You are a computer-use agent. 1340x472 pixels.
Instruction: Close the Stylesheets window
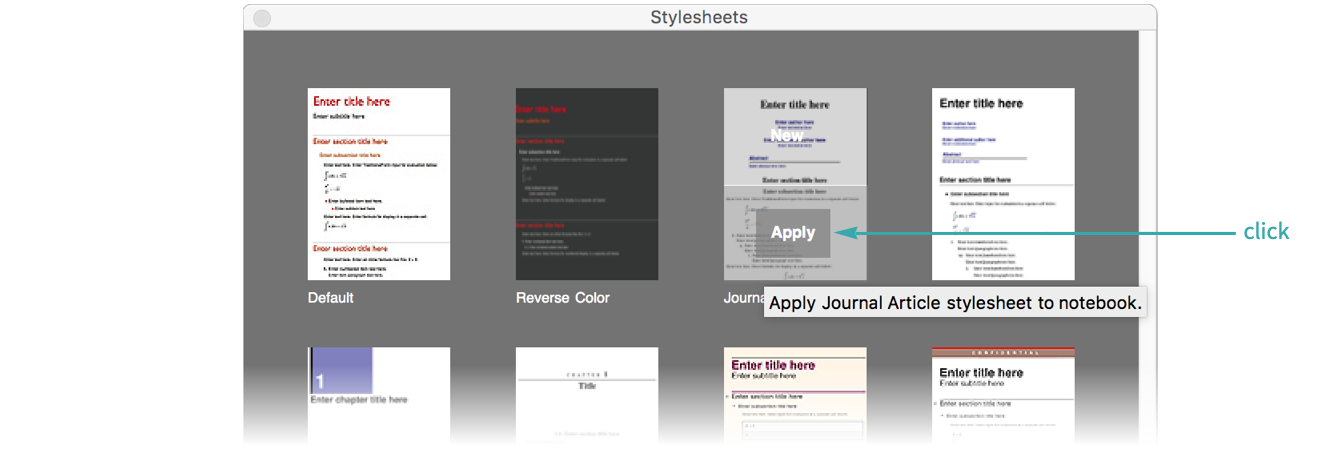262,18
